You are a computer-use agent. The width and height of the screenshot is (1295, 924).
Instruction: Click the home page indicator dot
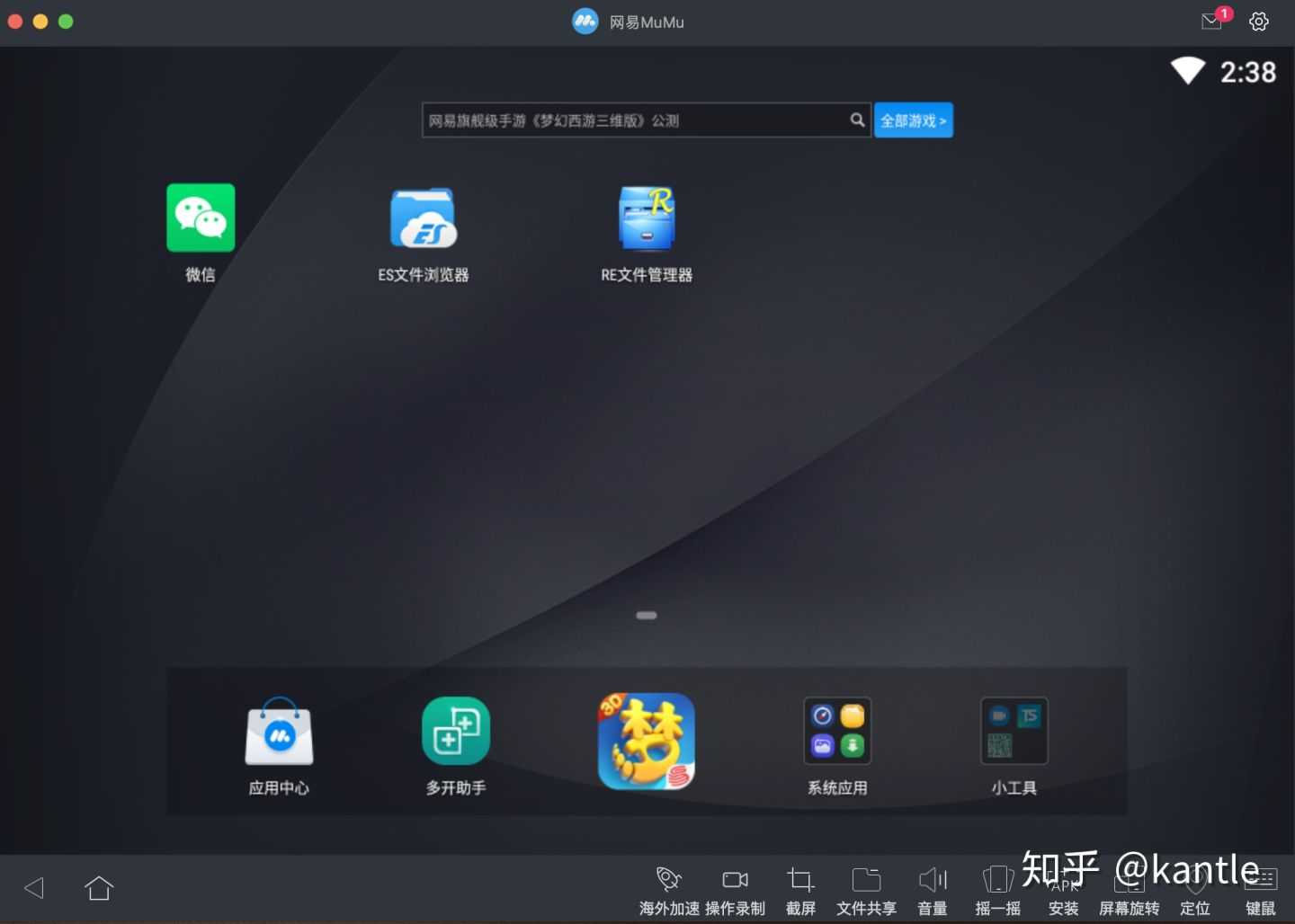[647, 616]
